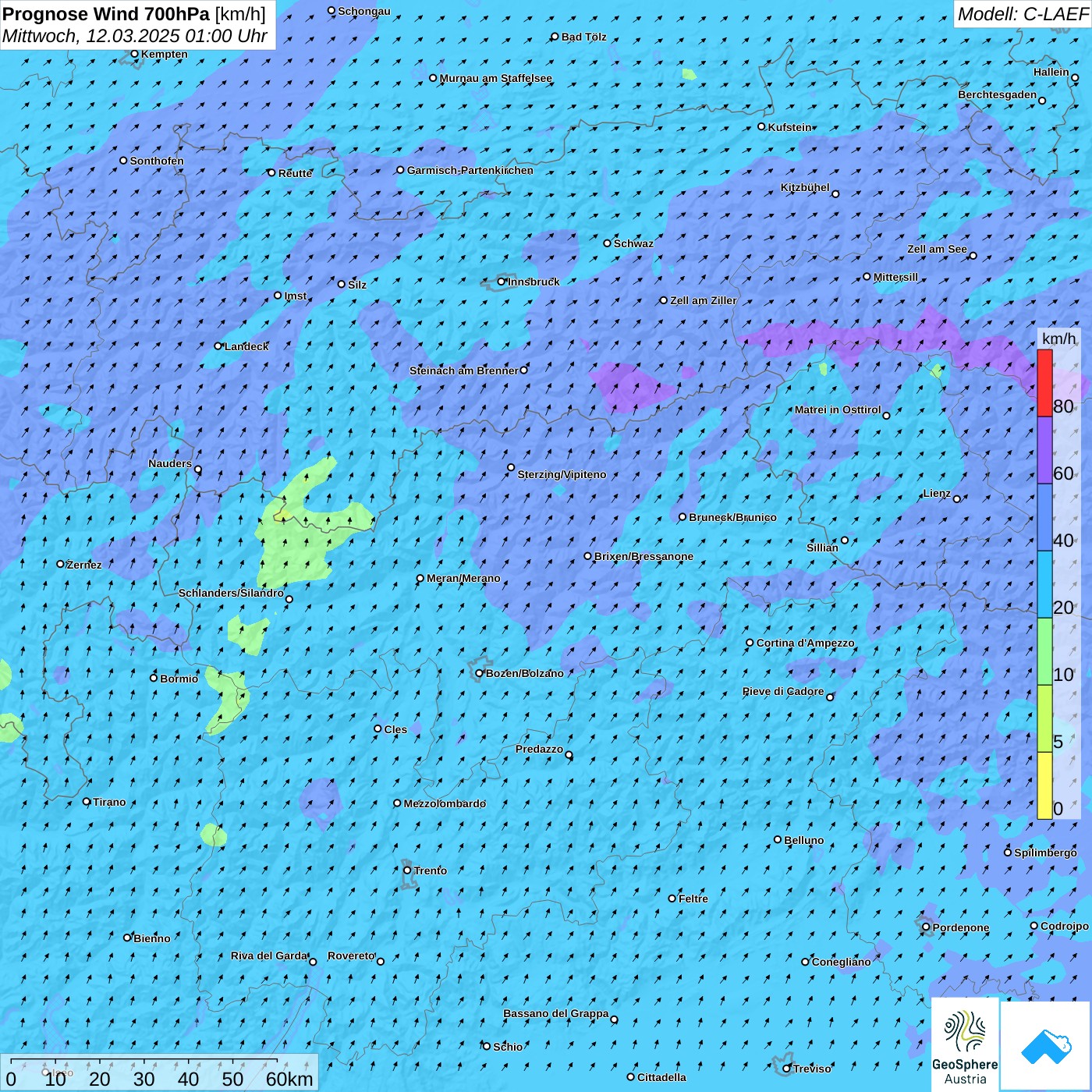
Task: Pick the green 10–20 km/h legend color
Action: 1044,651
